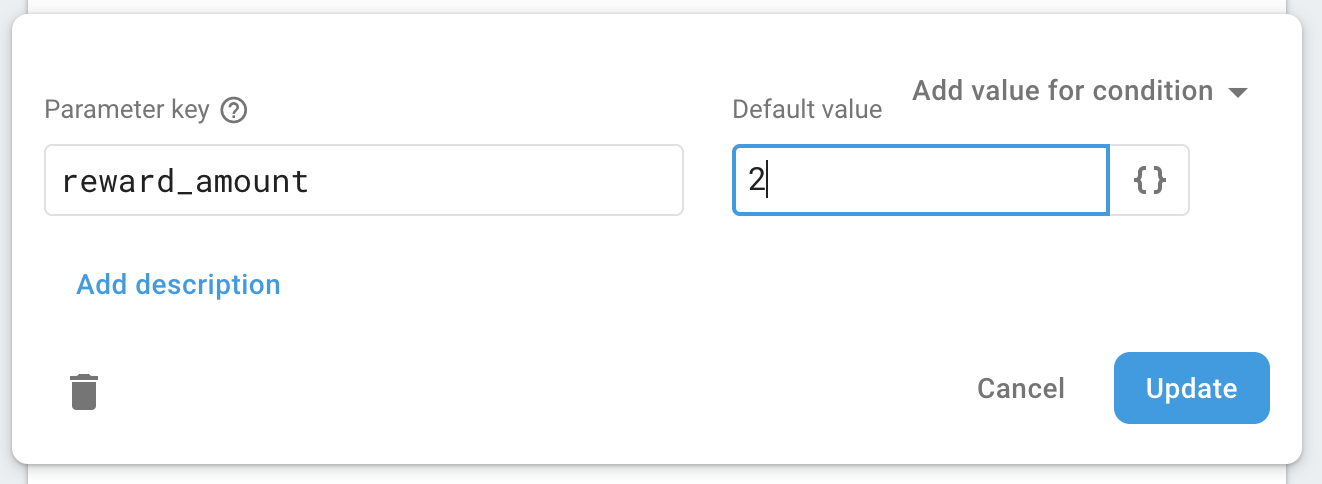Open the JSON editor curly braces icon
The height and width of the screenshot is (484, 1322).
[x=1149, y=180]
